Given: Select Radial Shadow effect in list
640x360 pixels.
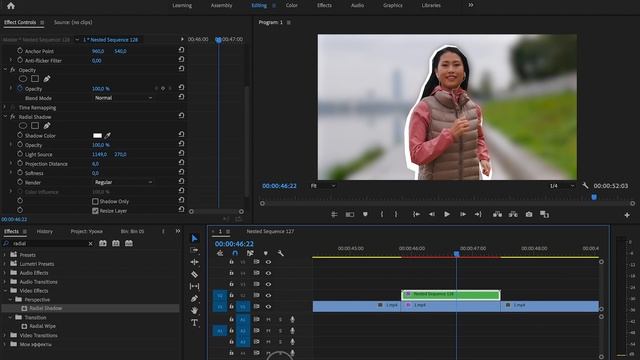Looking at the screenshot, I should [90, 308].
